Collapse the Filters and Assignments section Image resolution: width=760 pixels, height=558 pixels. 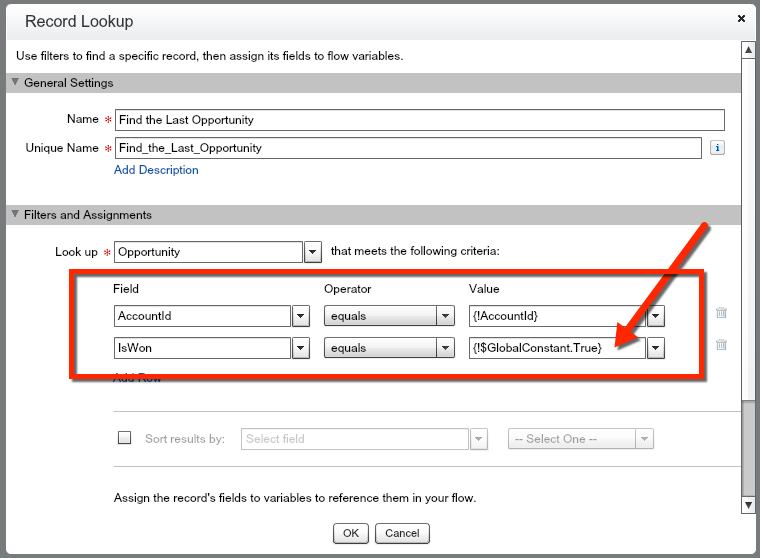[15, 214]
